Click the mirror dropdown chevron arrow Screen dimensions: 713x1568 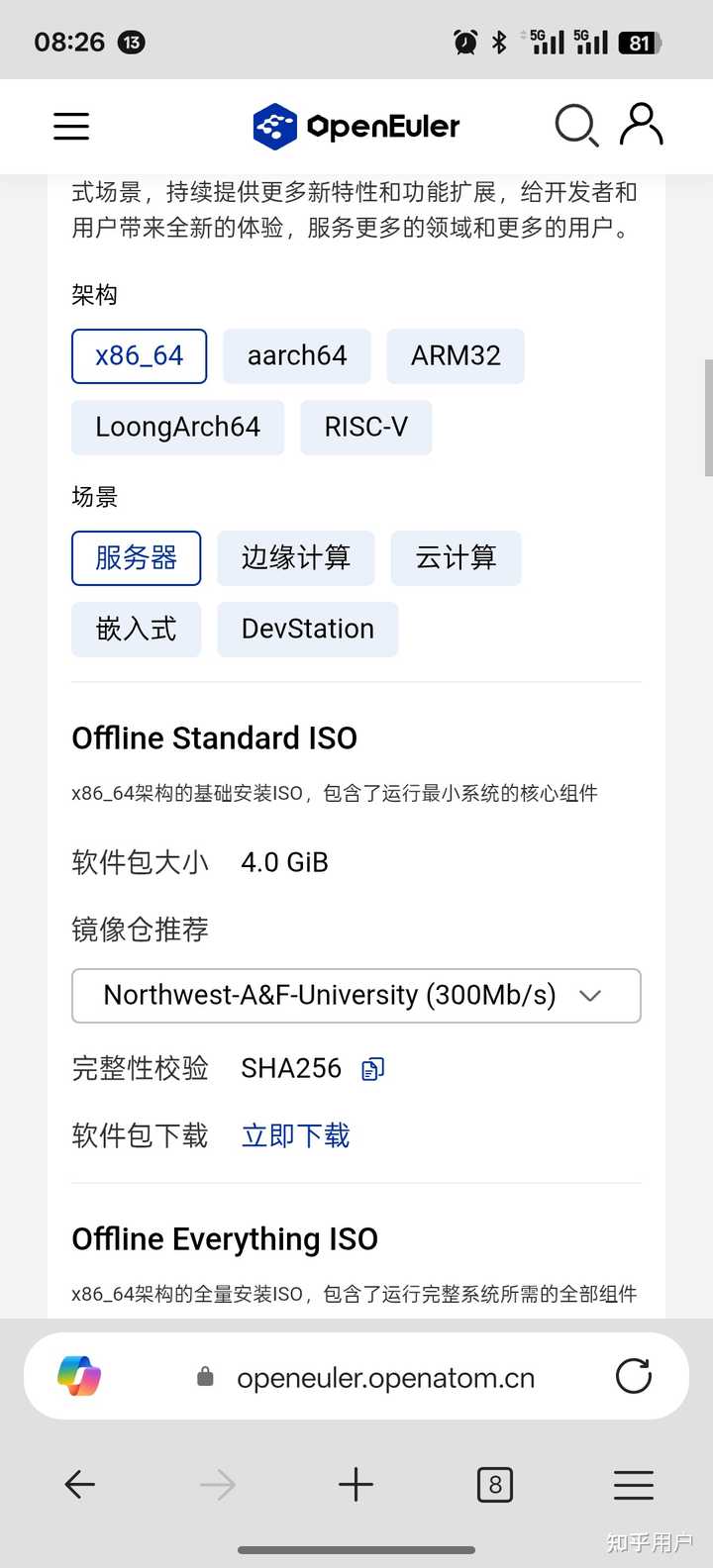point(590,996)
